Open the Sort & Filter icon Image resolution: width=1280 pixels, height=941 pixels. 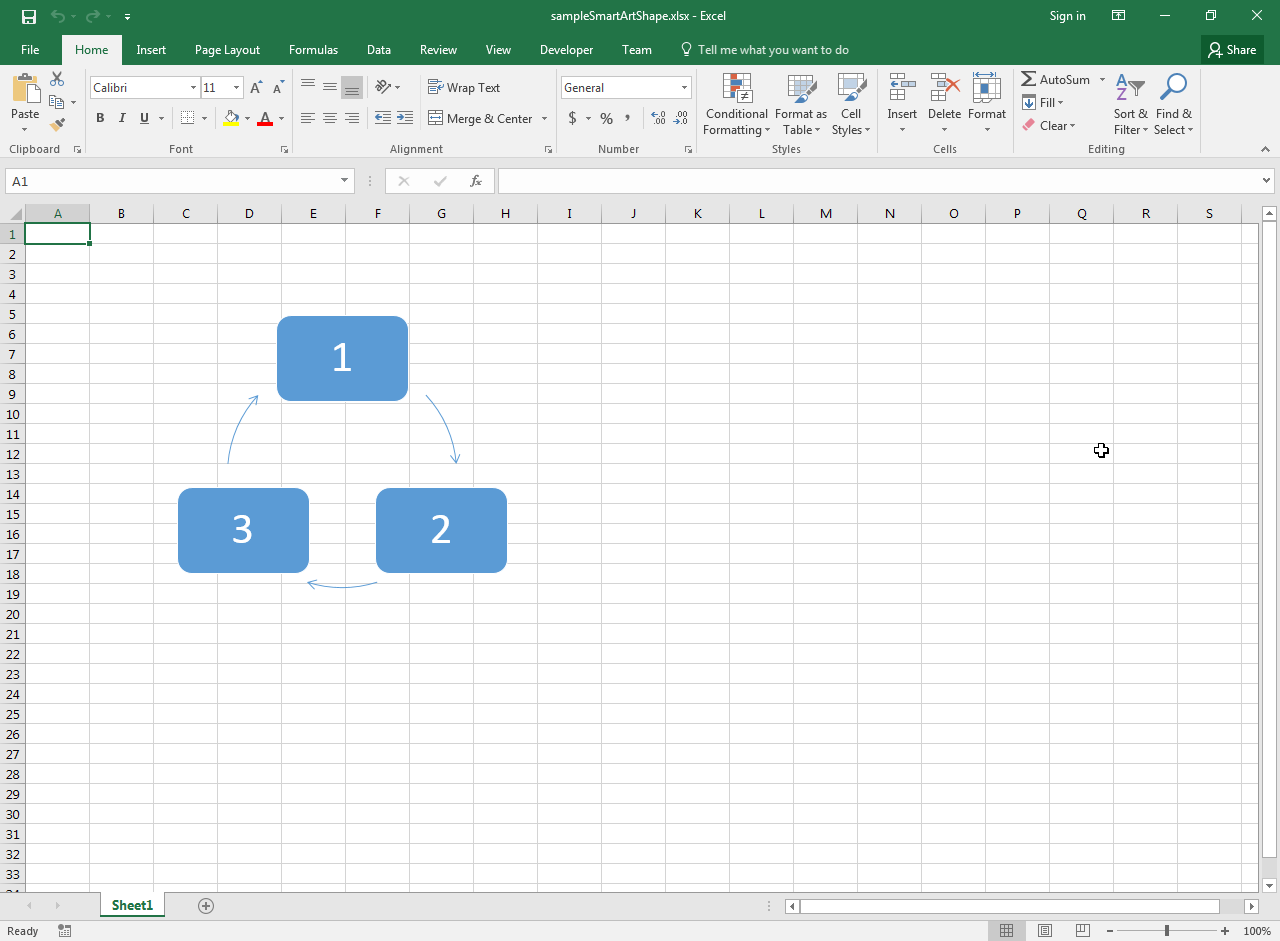[1130, 104]
